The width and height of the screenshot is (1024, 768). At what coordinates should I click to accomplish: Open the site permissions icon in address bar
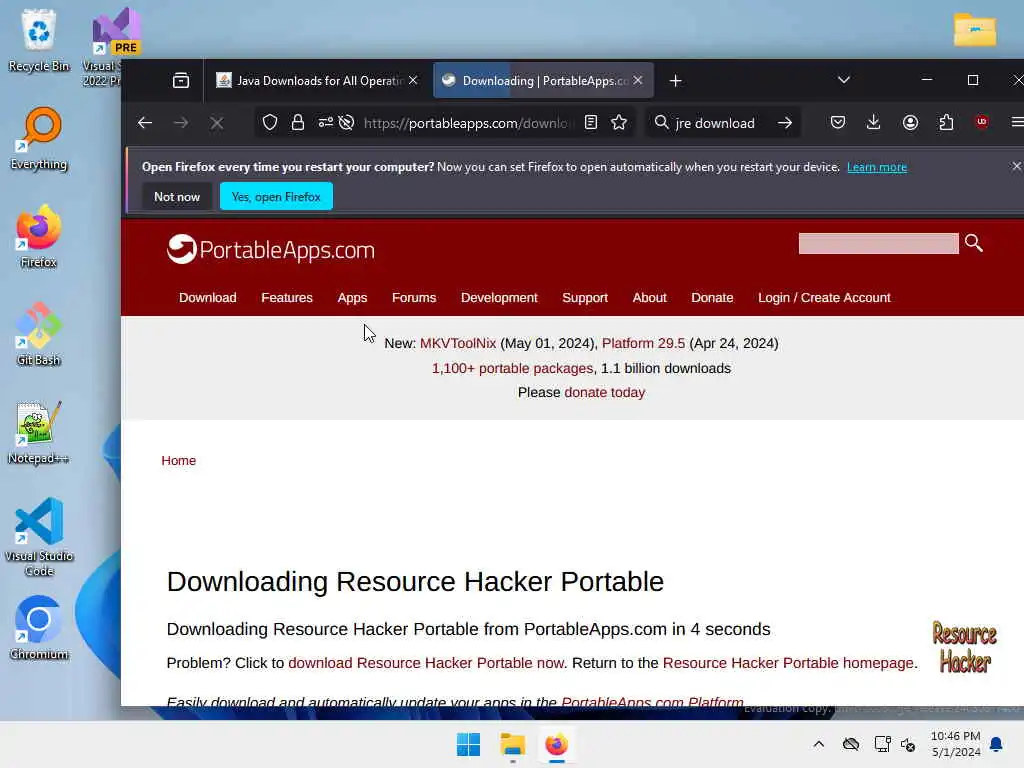point(325,123)
